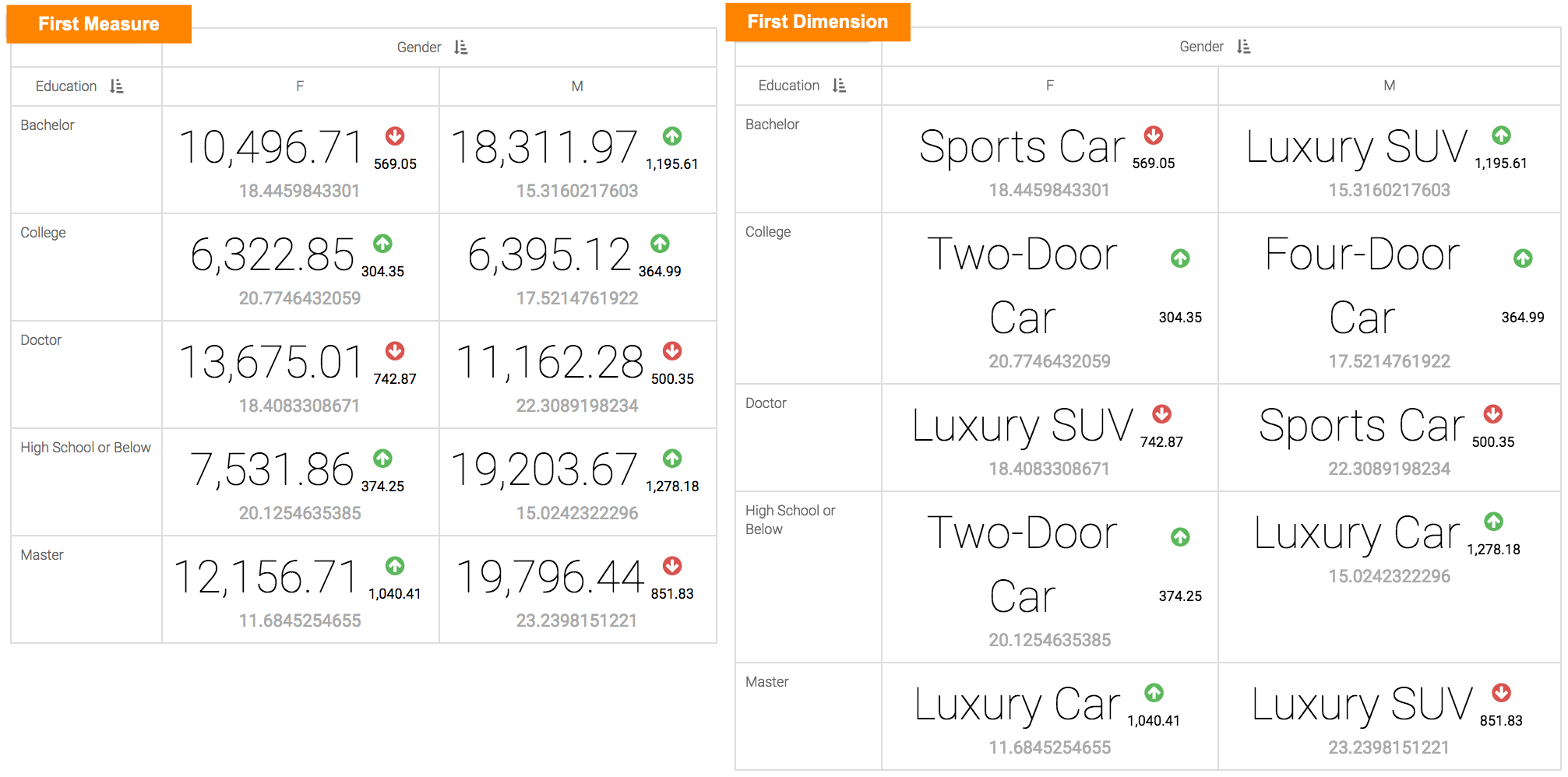
Task: Click the Education sort icon in First Measure table
Action: [117, 86]
